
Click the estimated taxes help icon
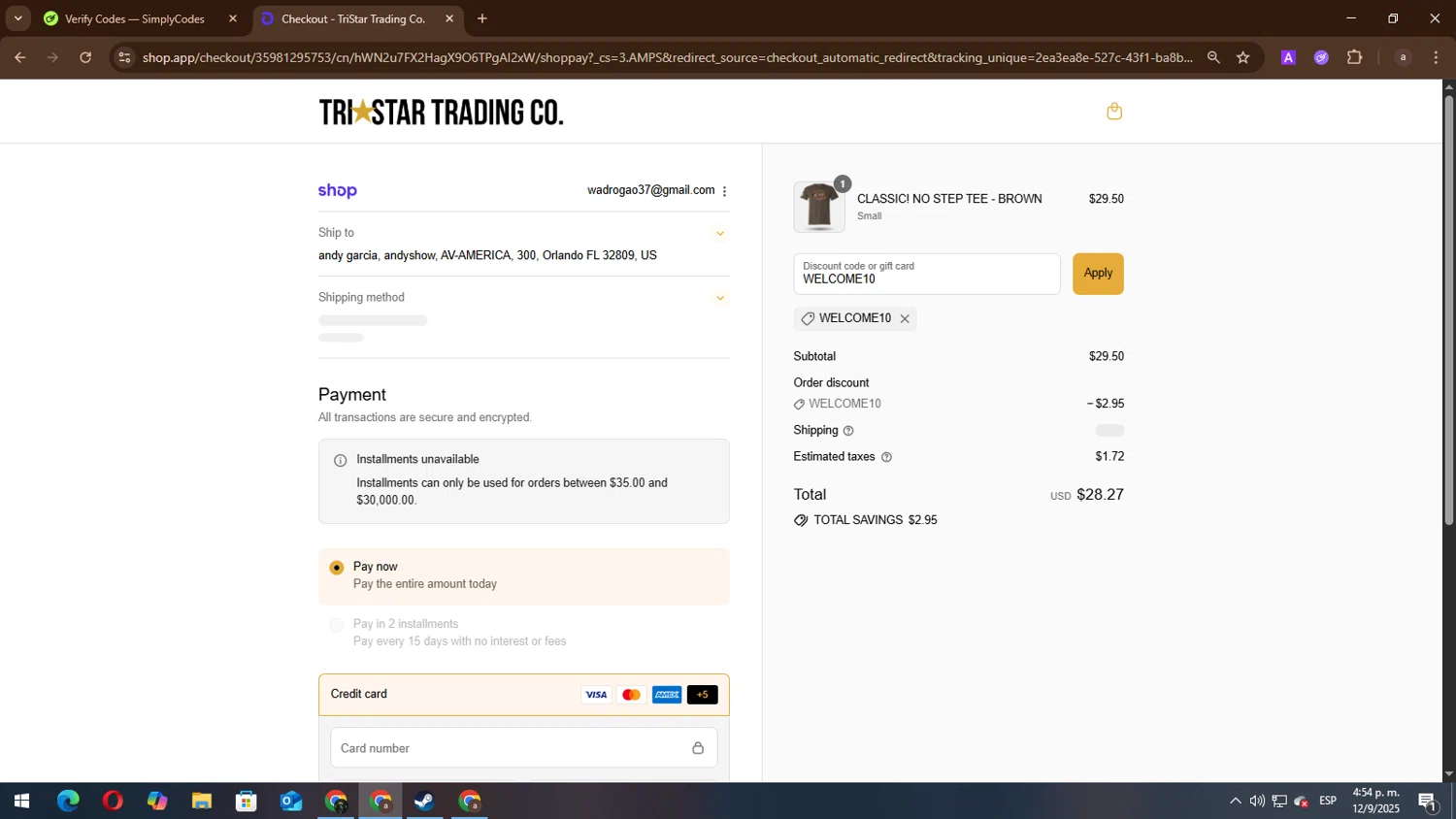click(886, 457)
